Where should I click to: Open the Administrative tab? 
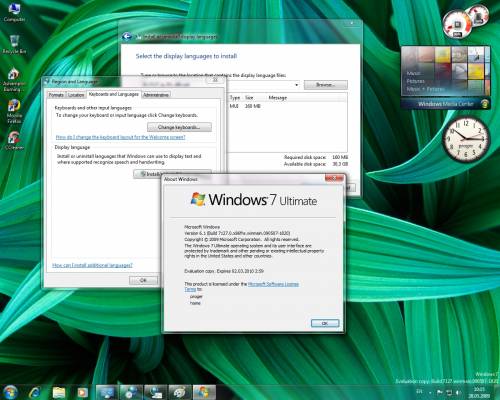pos(156,95)
